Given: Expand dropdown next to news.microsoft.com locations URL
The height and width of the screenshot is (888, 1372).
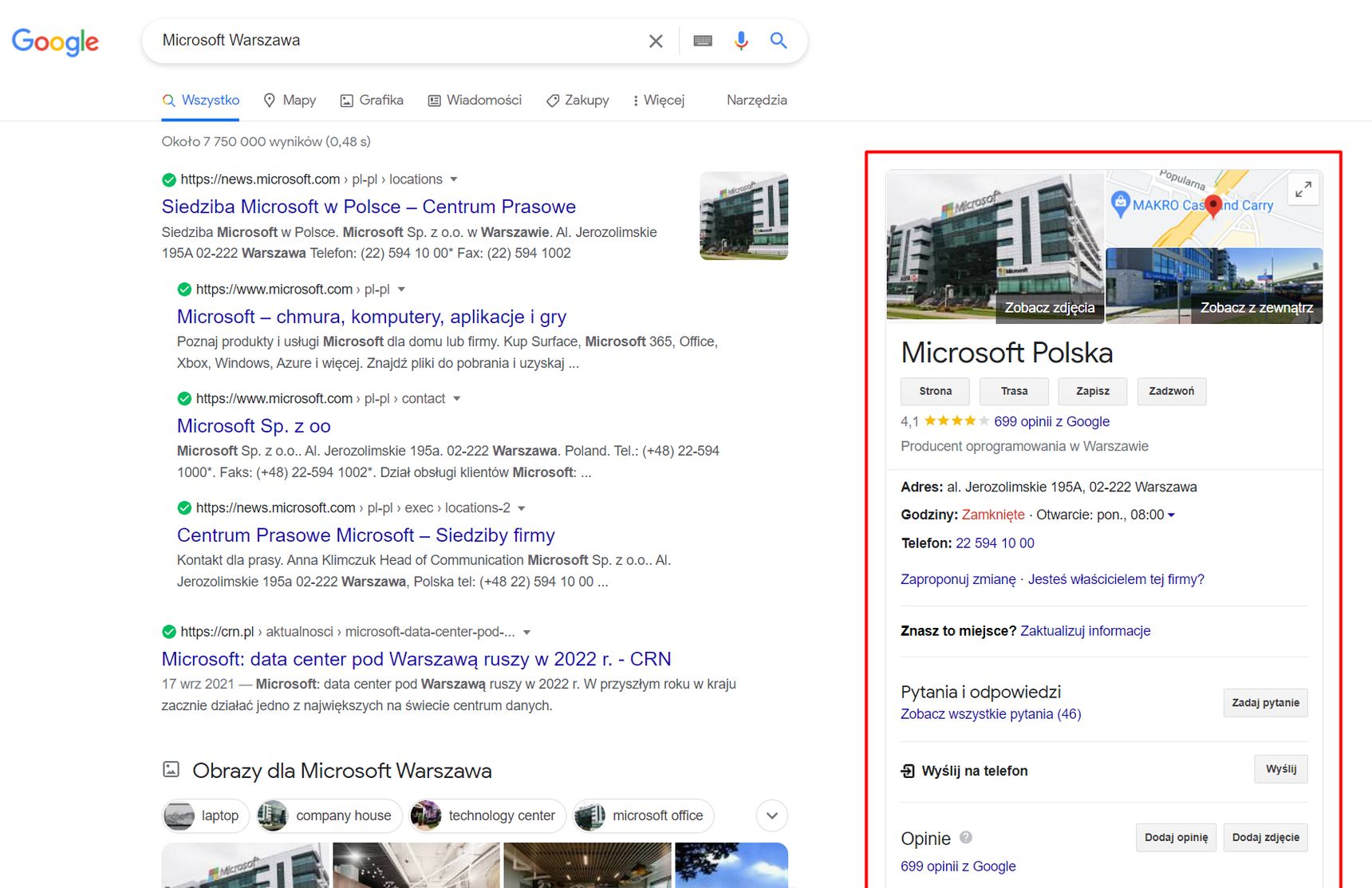Looking at the screenshot, I should click(454, 180).
